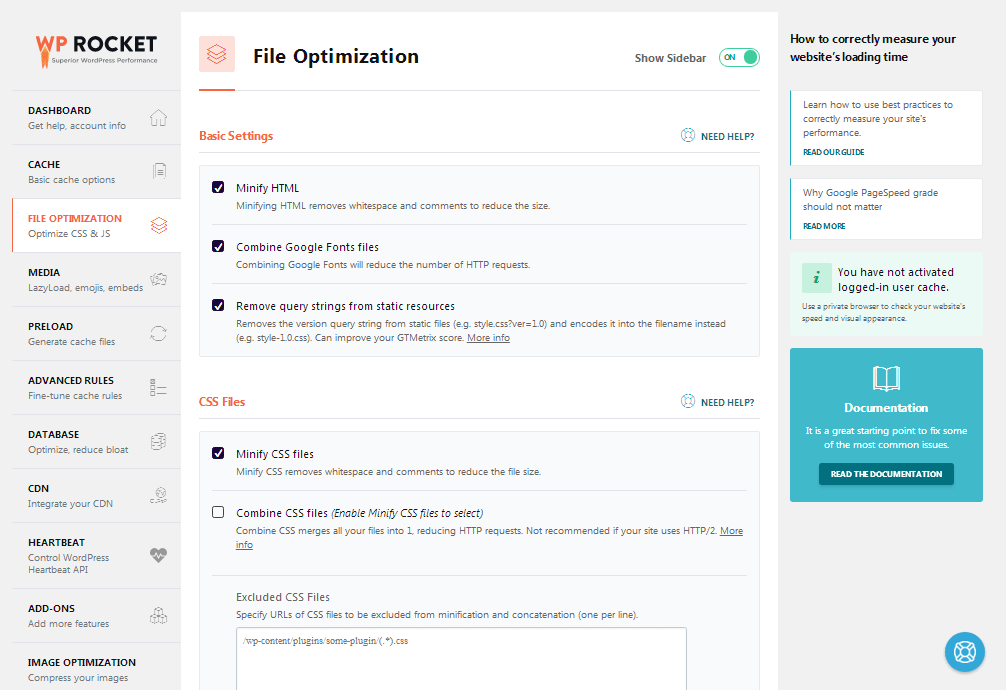The image size is (1006, 690).
Task: Open the CDN settings section
Action: pyautogui.click(x=96, y=496)
